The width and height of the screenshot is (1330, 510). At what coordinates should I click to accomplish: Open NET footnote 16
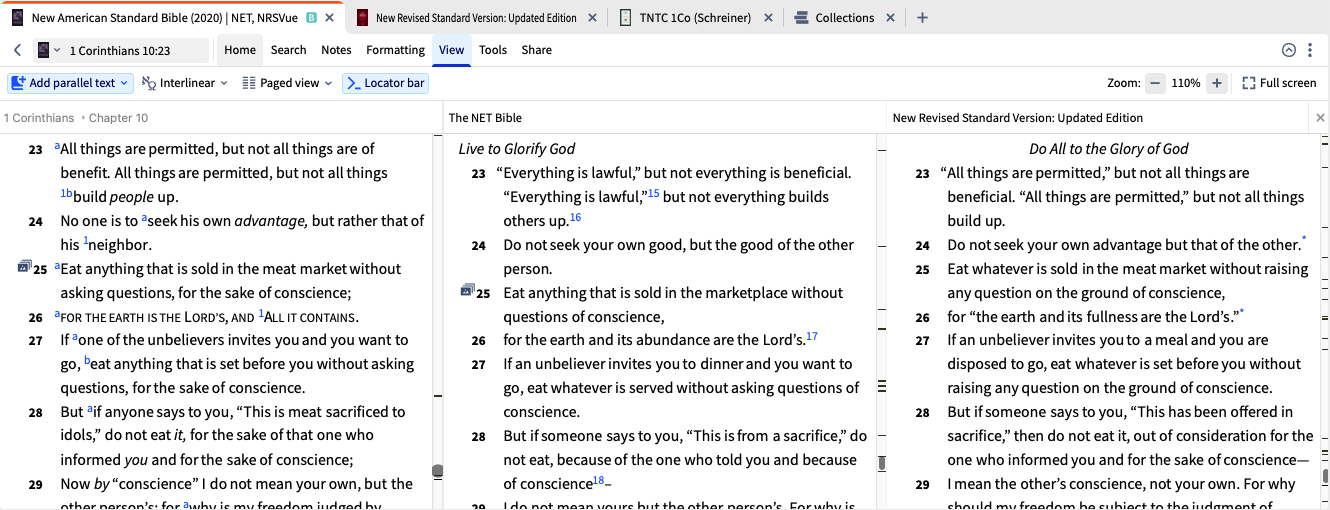point(575,217)
